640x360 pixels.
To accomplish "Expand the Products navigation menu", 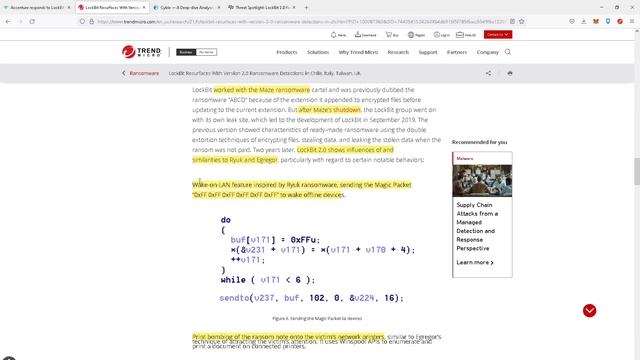I will pyautogui.click(x=287, y=52).
